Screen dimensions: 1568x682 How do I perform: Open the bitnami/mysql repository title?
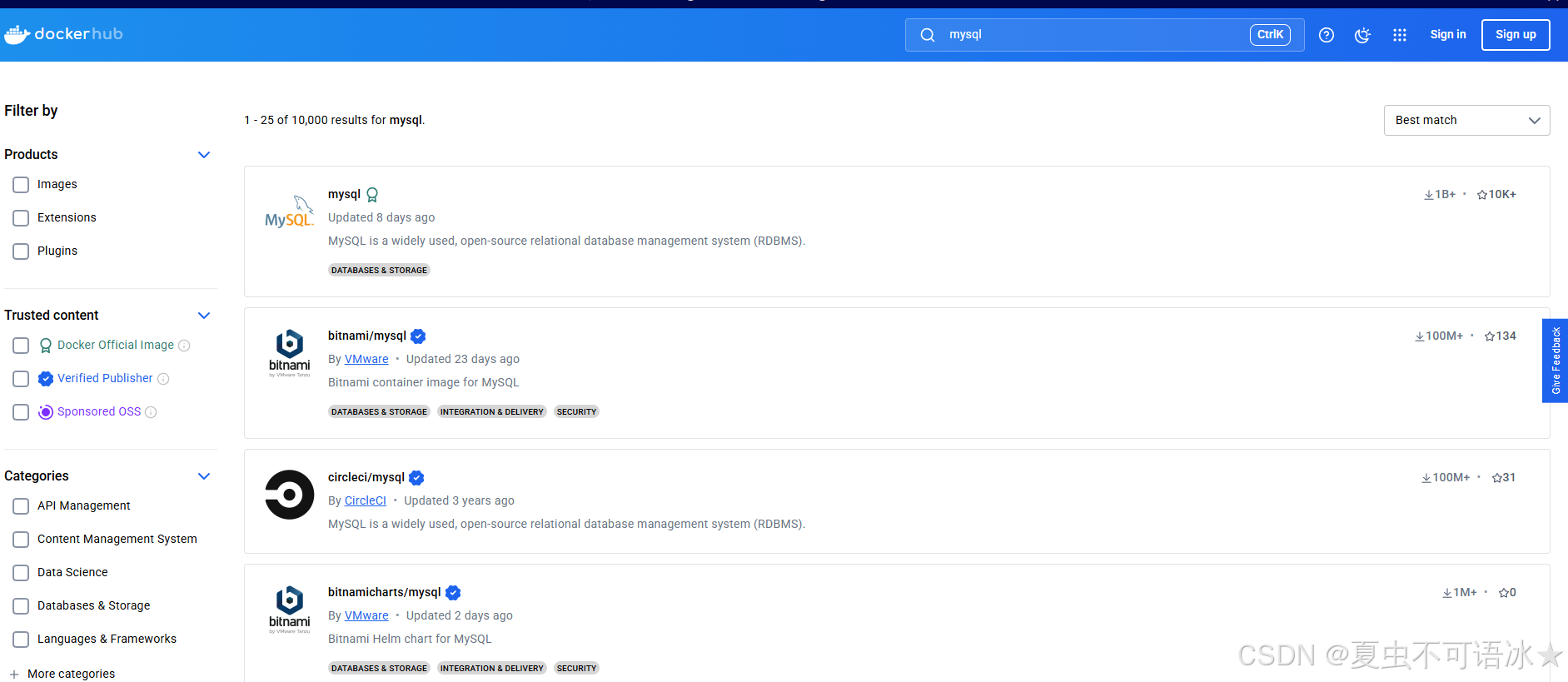(x=367, y=336)
